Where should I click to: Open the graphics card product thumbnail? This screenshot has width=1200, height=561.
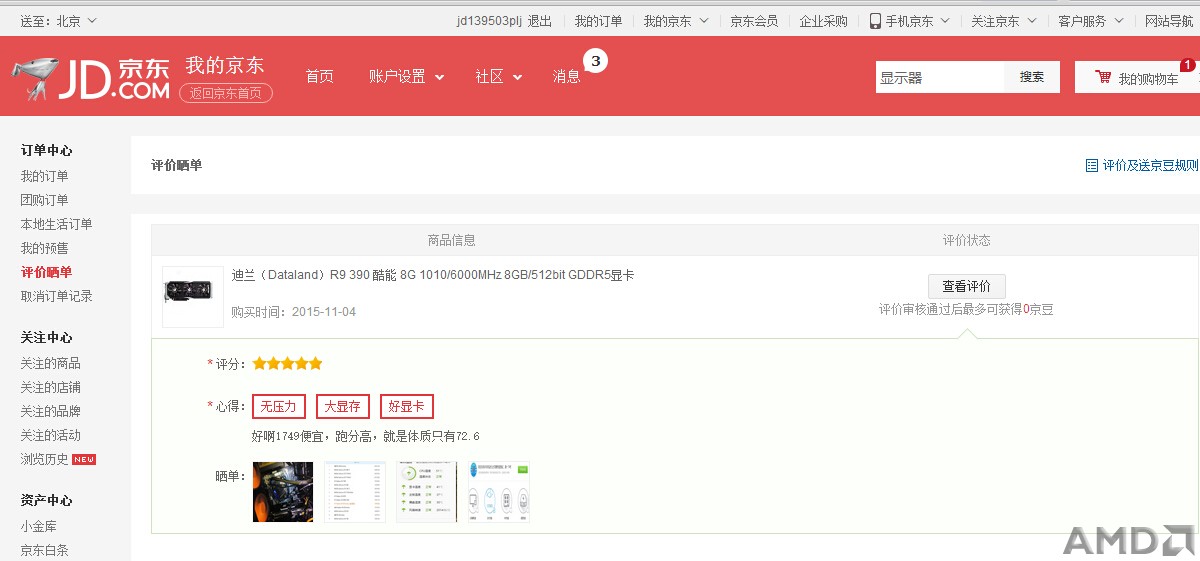(193, 295)
